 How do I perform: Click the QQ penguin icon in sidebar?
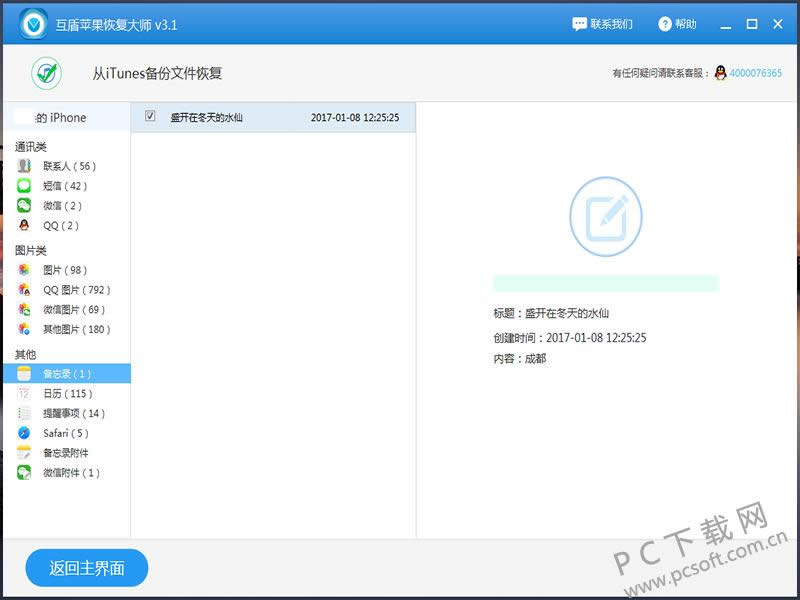point(24,225)
